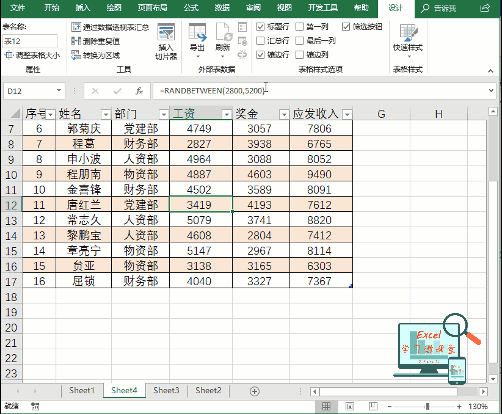Open 奖金 column filter dropdown
Viewport: 502px width, 414px height.
pyautogui.click(x=284, y=115)
